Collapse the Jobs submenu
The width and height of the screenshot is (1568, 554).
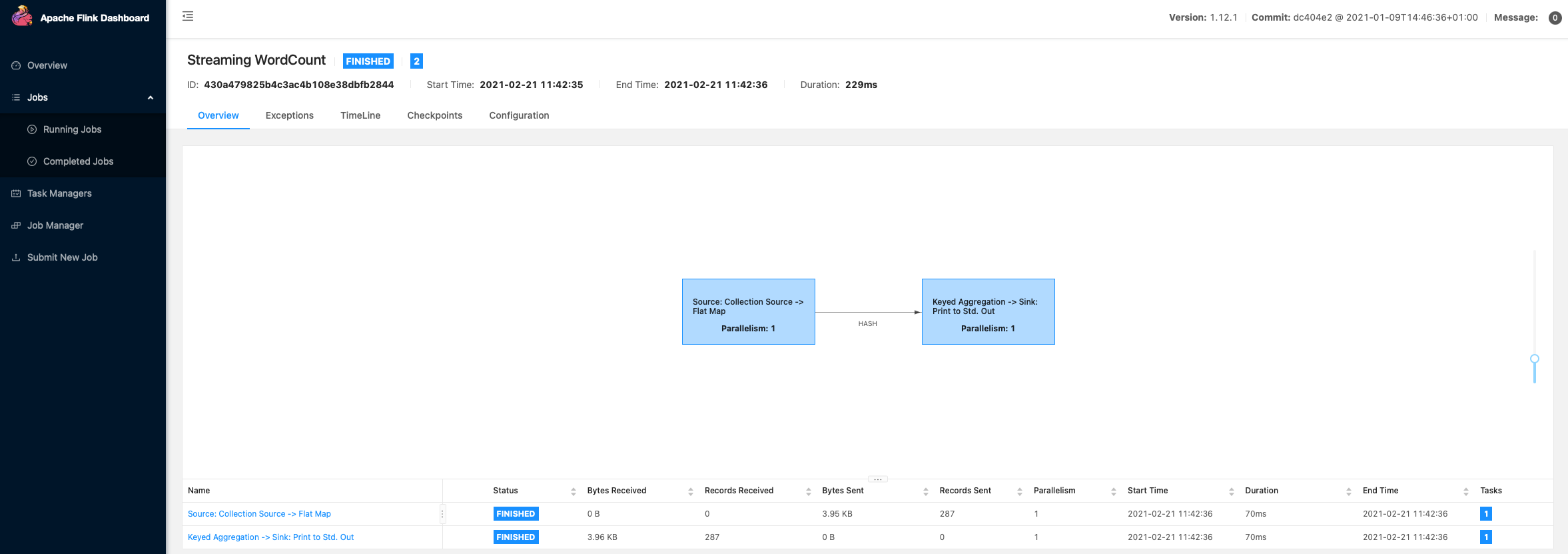tap(151, 97)
